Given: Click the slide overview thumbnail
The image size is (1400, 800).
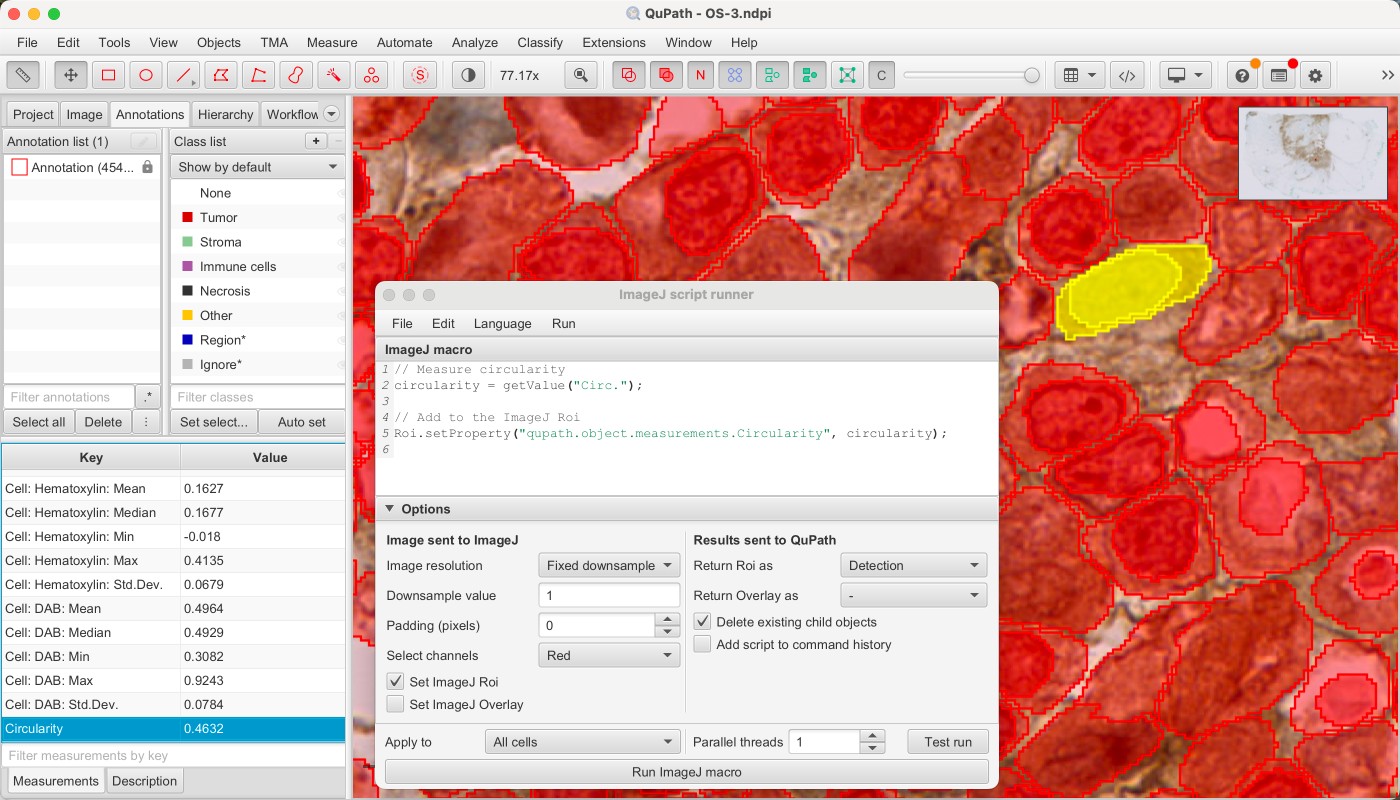Looking at the screenshot, I should point(1313,153).
